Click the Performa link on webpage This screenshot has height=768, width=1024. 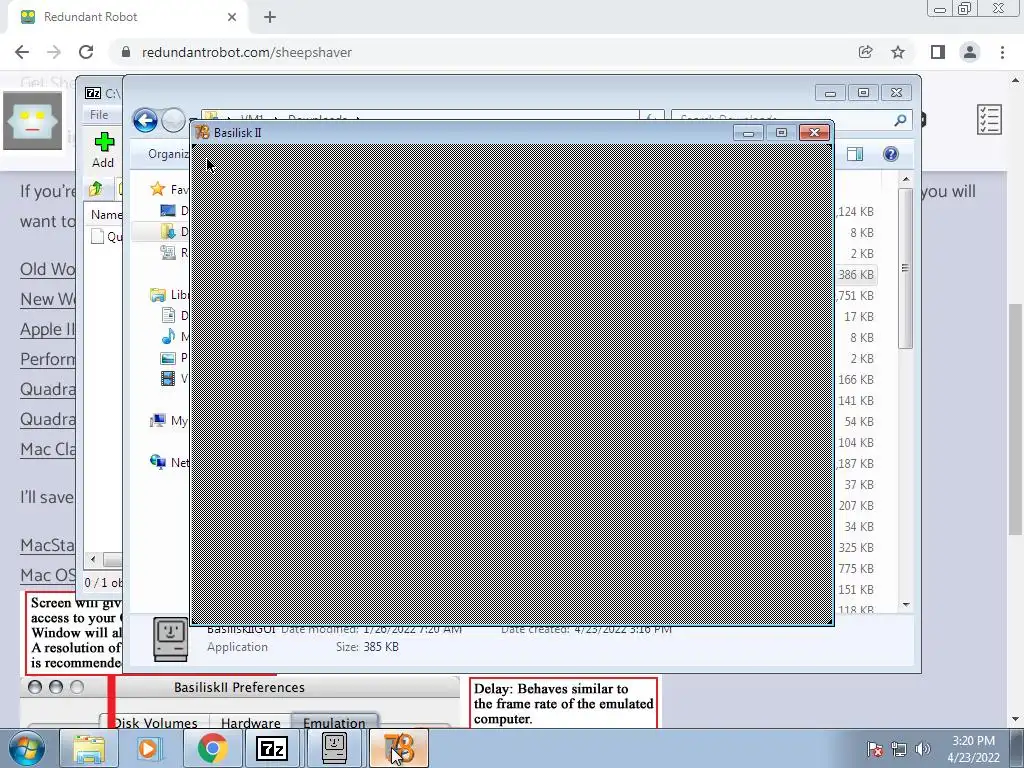coord(47,359)
